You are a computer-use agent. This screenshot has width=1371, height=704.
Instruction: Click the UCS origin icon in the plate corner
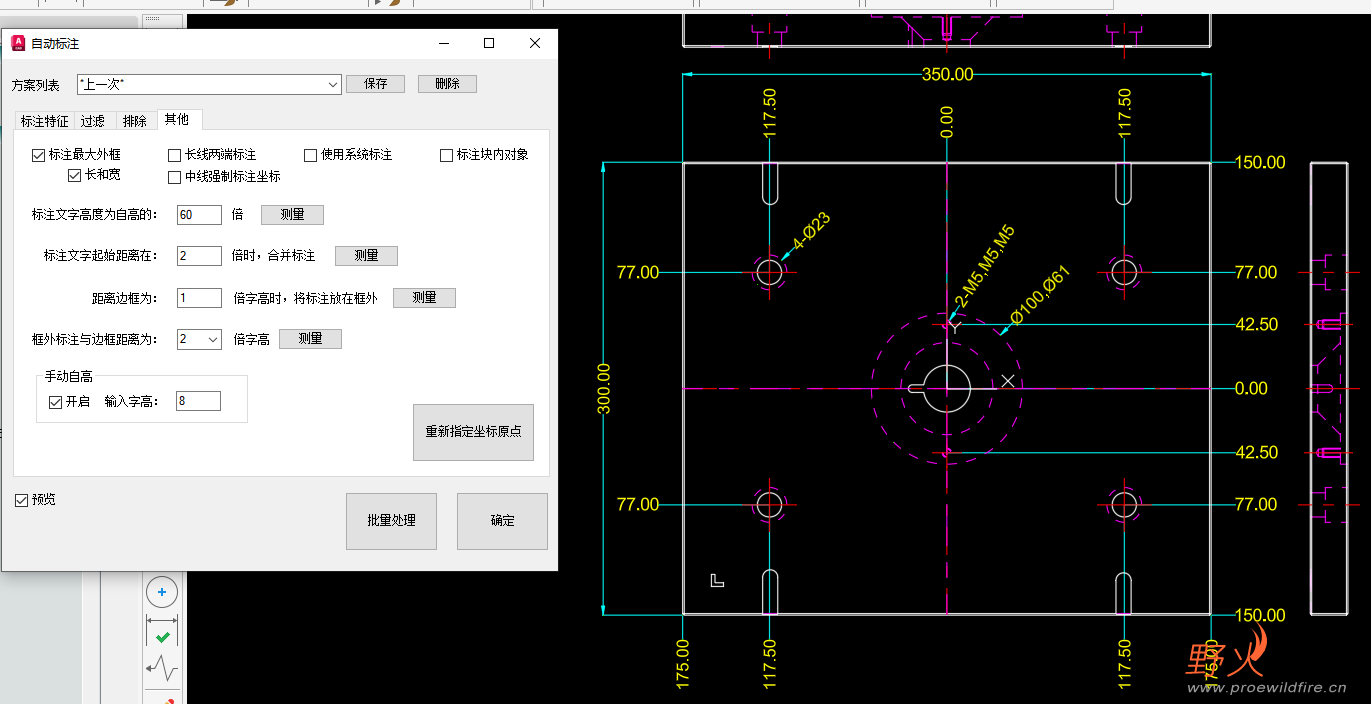(x=717, y=580)
